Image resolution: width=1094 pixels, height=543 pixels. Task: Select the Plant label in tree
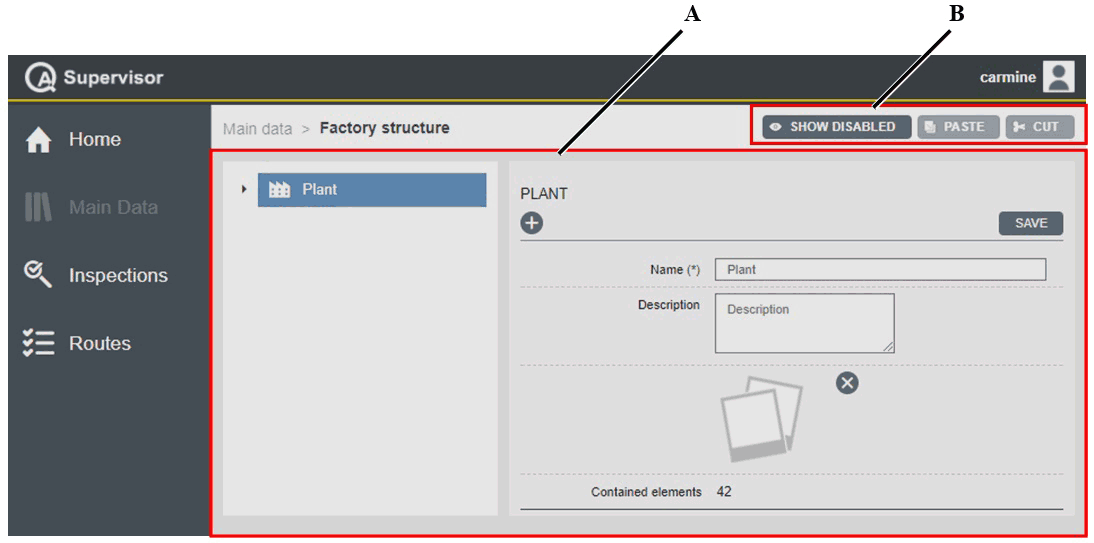(320, 190)
